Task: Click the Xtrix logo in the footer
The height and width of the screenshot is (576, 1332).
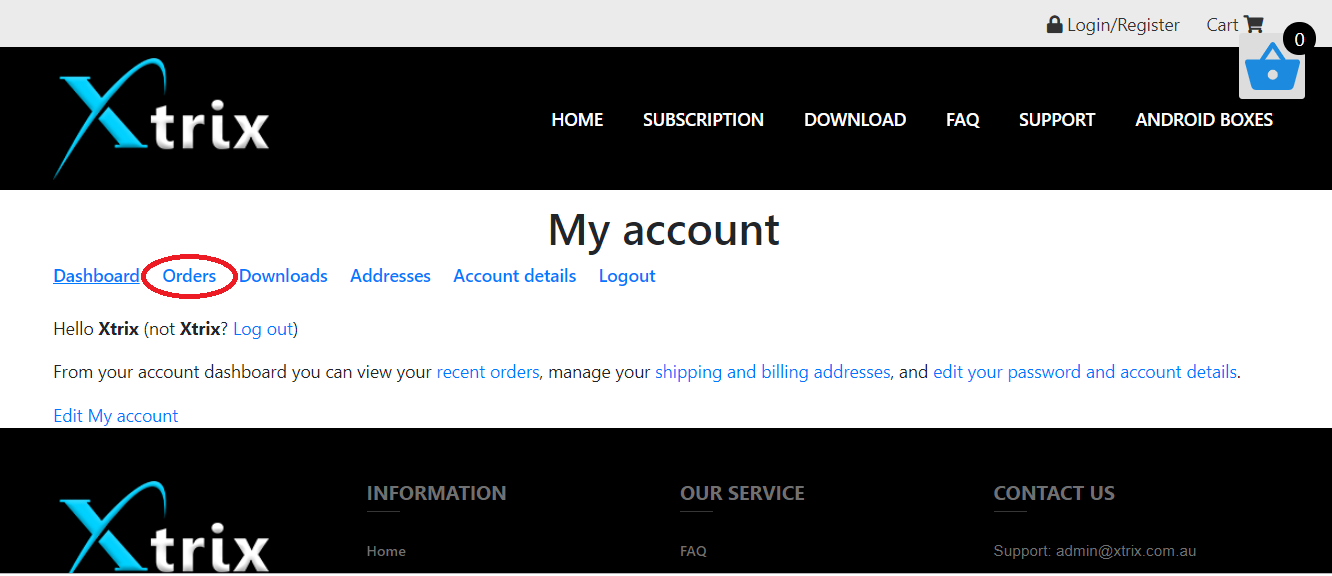Action: pos(161,527)
